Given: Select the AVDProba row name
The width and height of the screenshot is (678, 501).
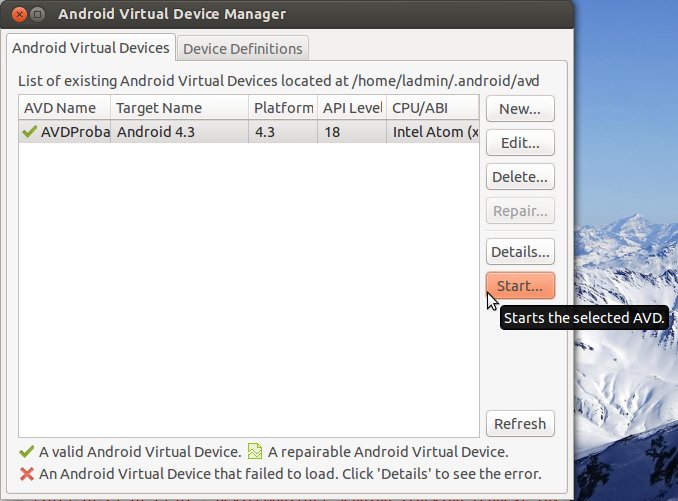Looking at the screenshot, I should pos(75,132).
